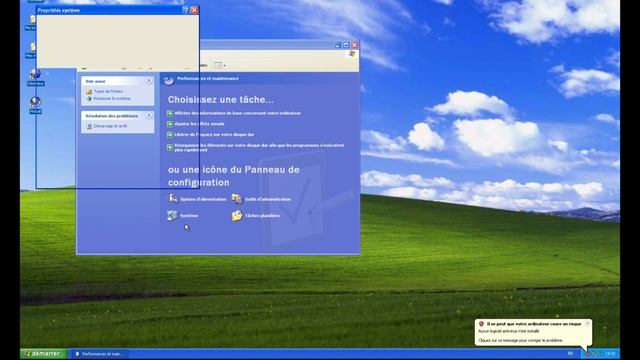
Task: Open Démarrage et arrêt troubleshooting link
Action: pyautogui.click(x=110, y=126)
